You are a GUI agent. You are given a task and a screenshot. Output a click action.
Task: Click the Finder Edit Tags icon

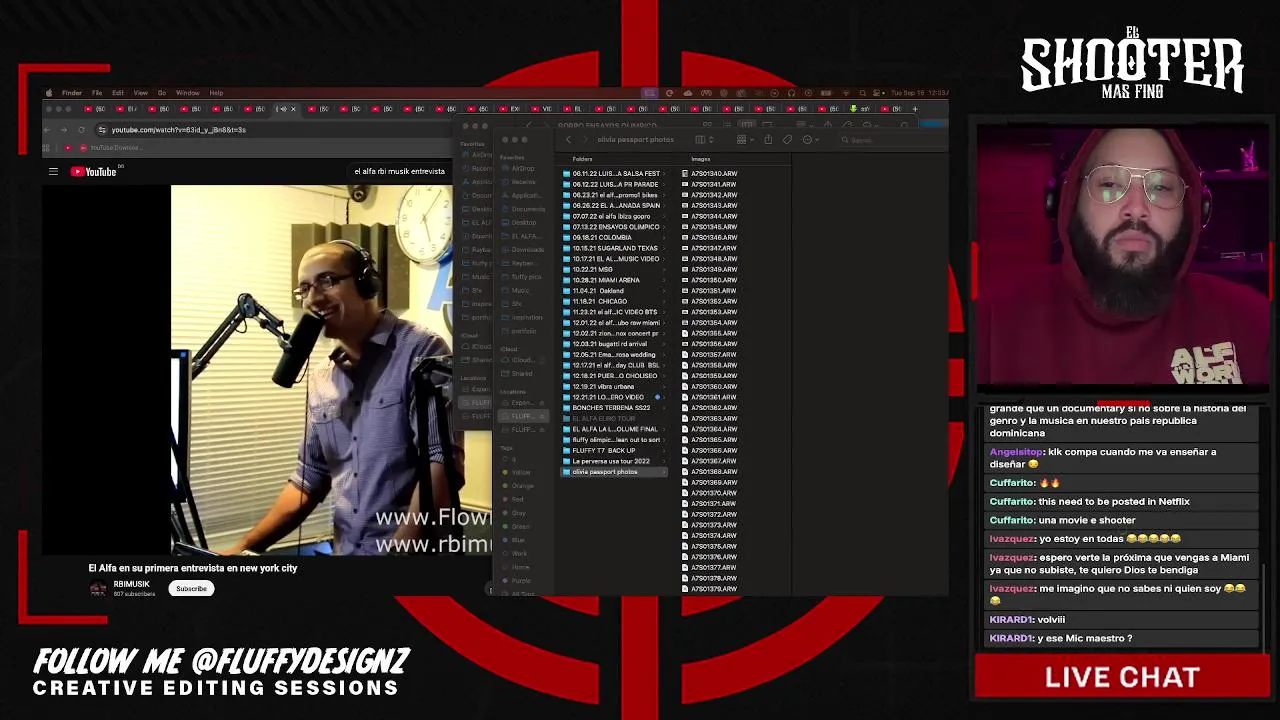[787, 140]
